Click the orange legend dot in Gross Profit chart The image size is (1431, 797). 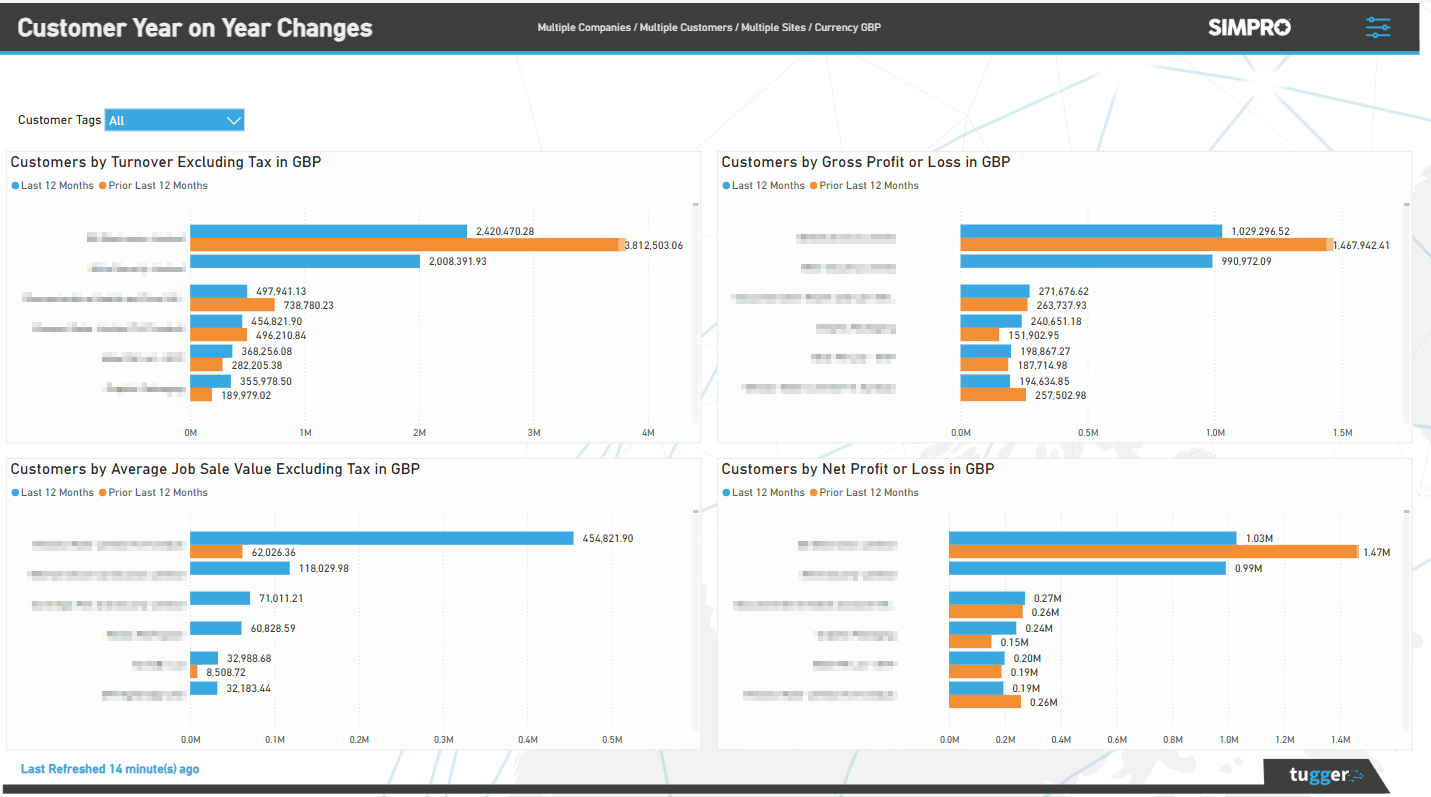[x=816, y=185]
